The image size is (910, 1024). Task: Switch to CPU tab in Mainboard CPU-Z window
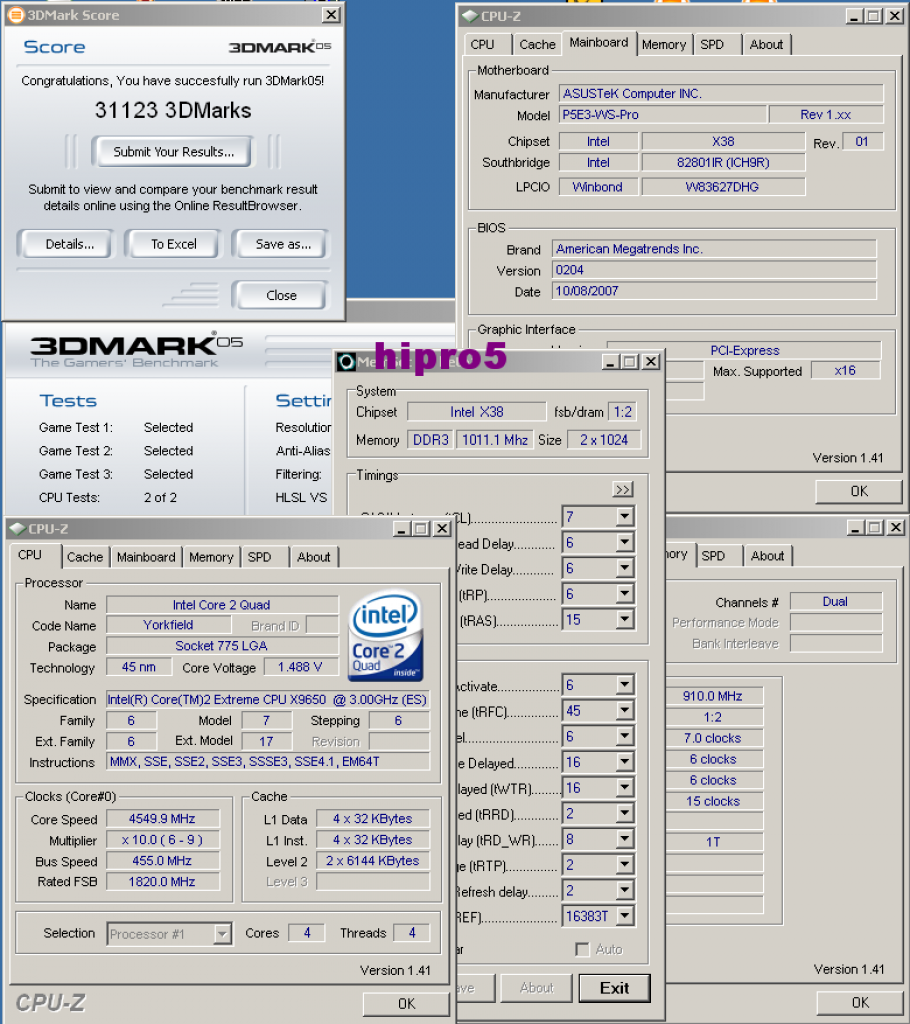coord(483,44)
